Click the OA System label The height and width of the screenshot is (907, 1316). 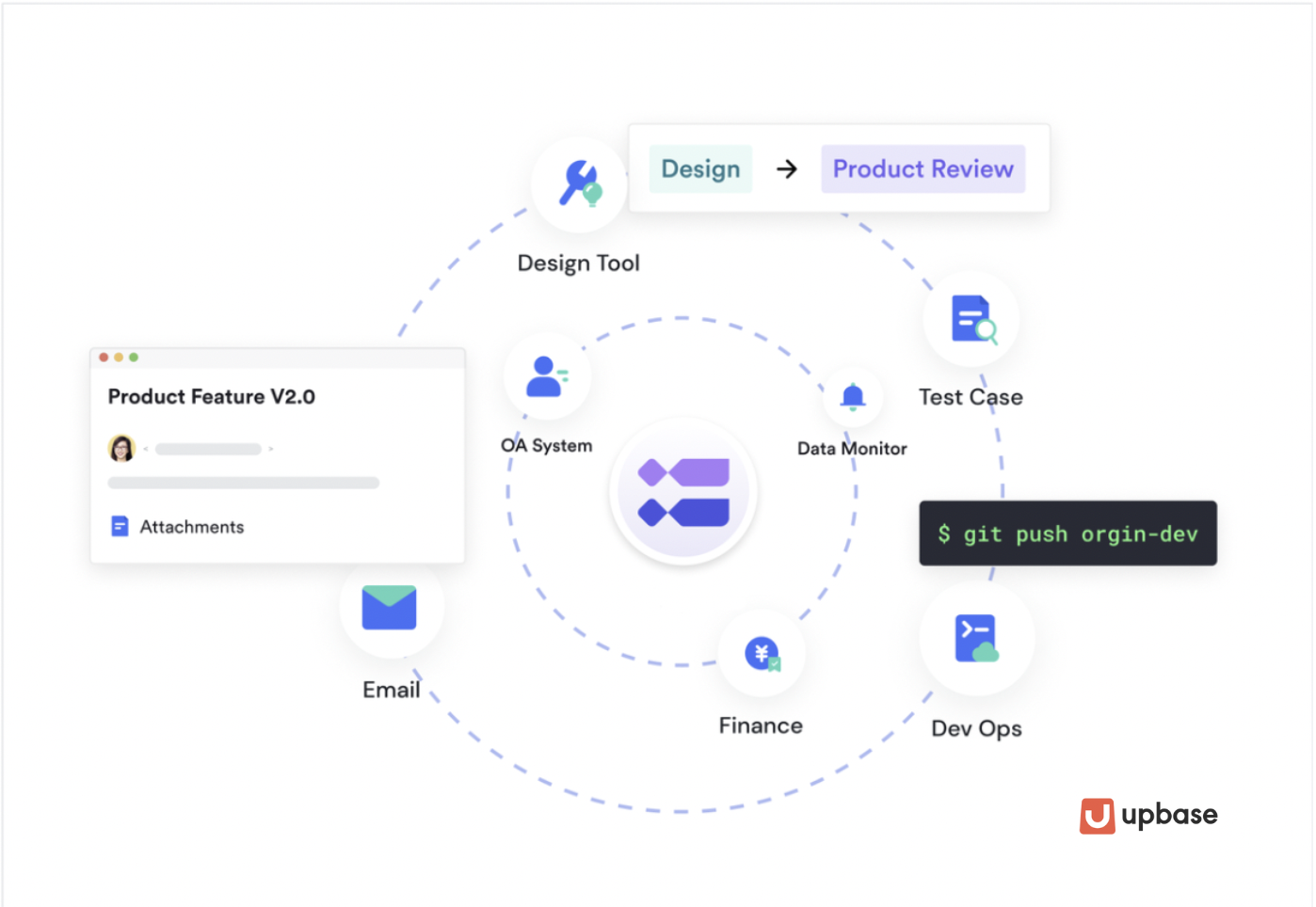tap(547, 445)
